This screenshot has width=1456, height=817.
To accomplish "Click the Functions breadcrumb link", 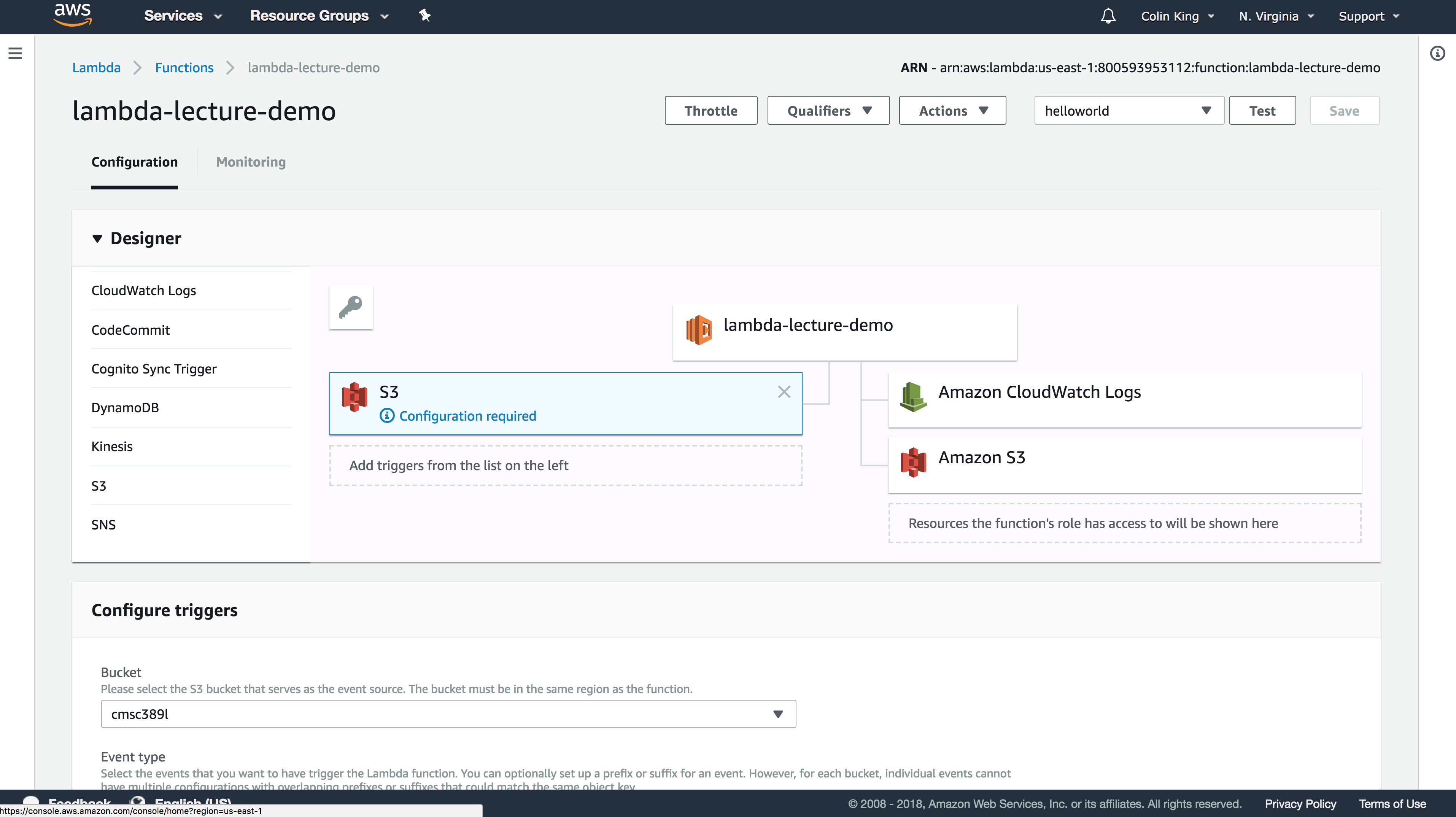I will [184, 68].
